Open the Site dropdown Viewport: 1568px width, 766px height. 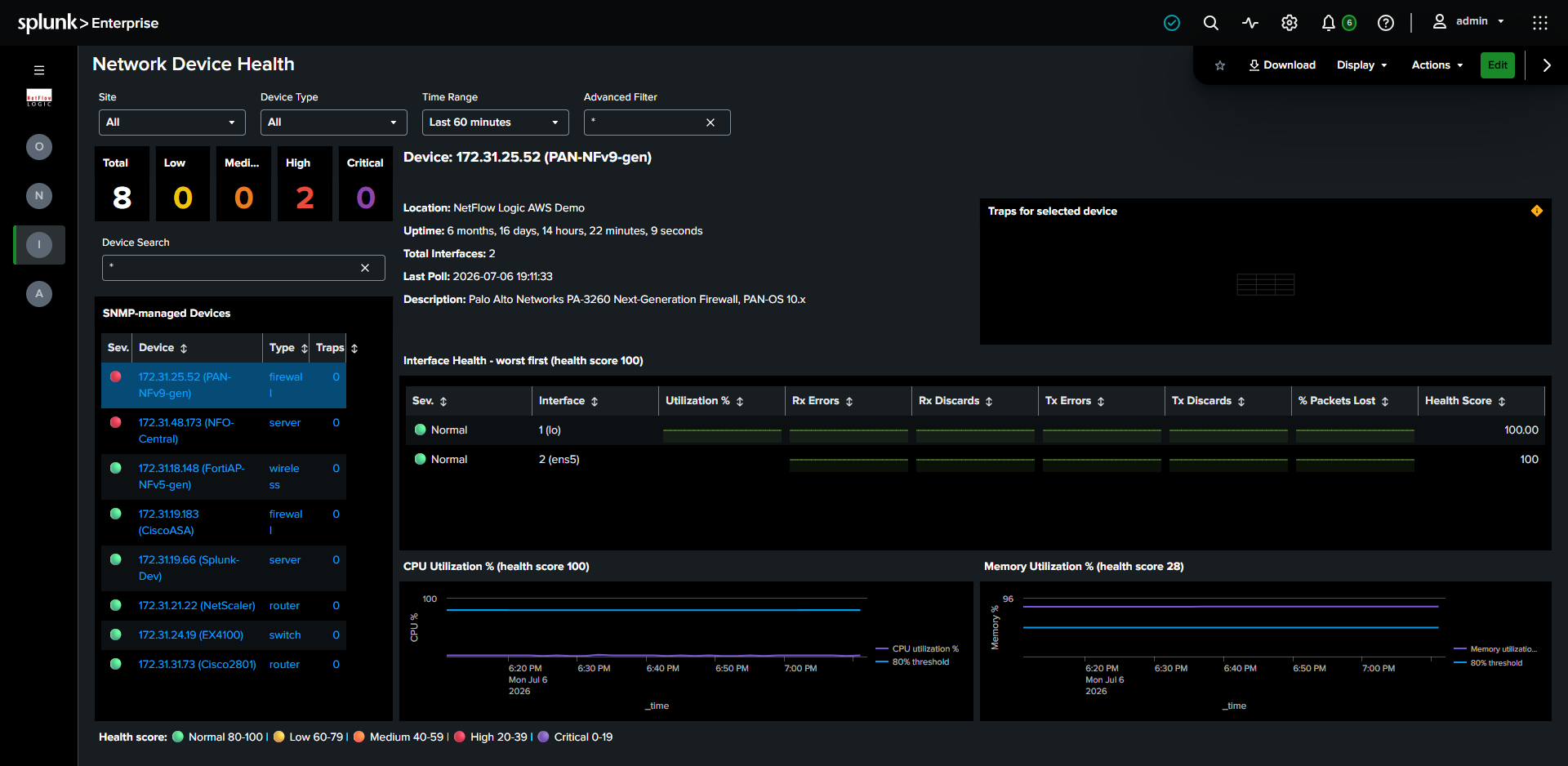click(172, 122)
